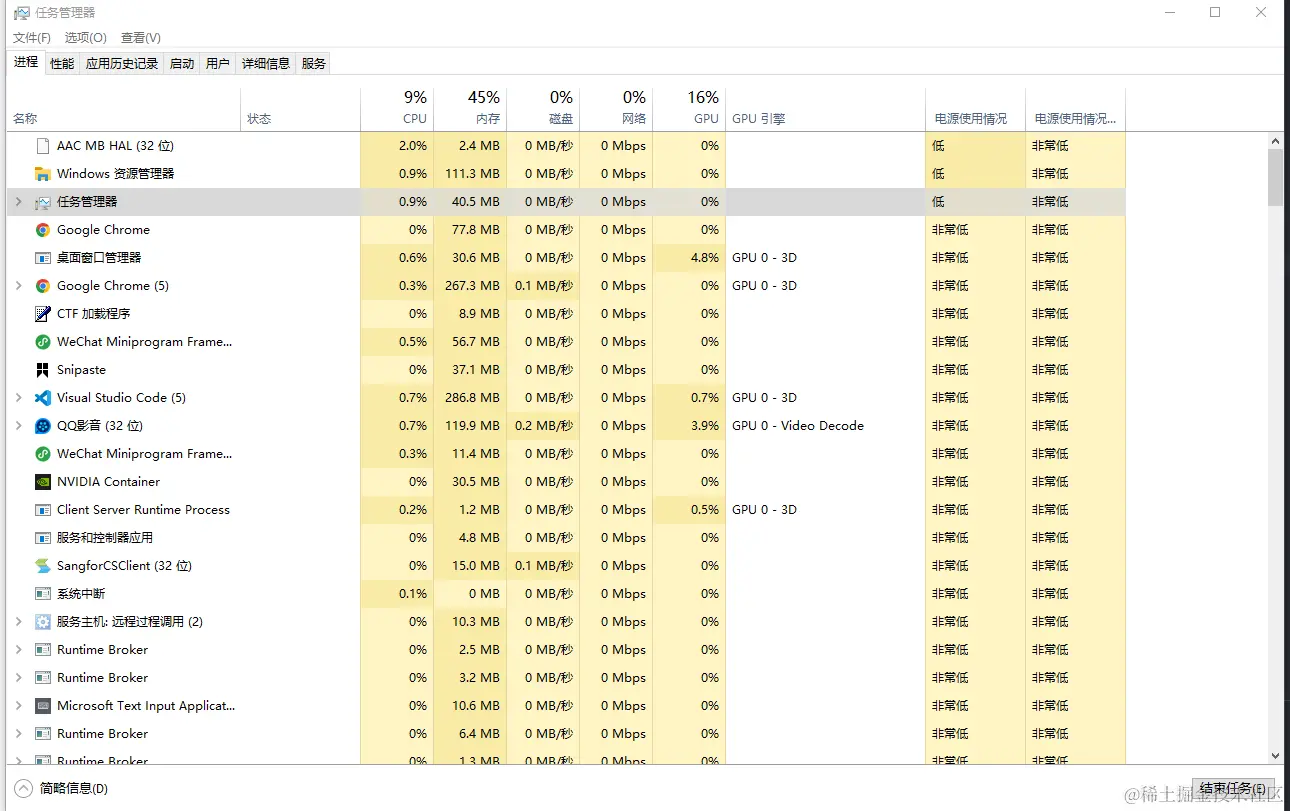Viewport: 1290px width, 811px height.
Task: Collapse to 简略信息 view
Action: (x=63, y=789)
